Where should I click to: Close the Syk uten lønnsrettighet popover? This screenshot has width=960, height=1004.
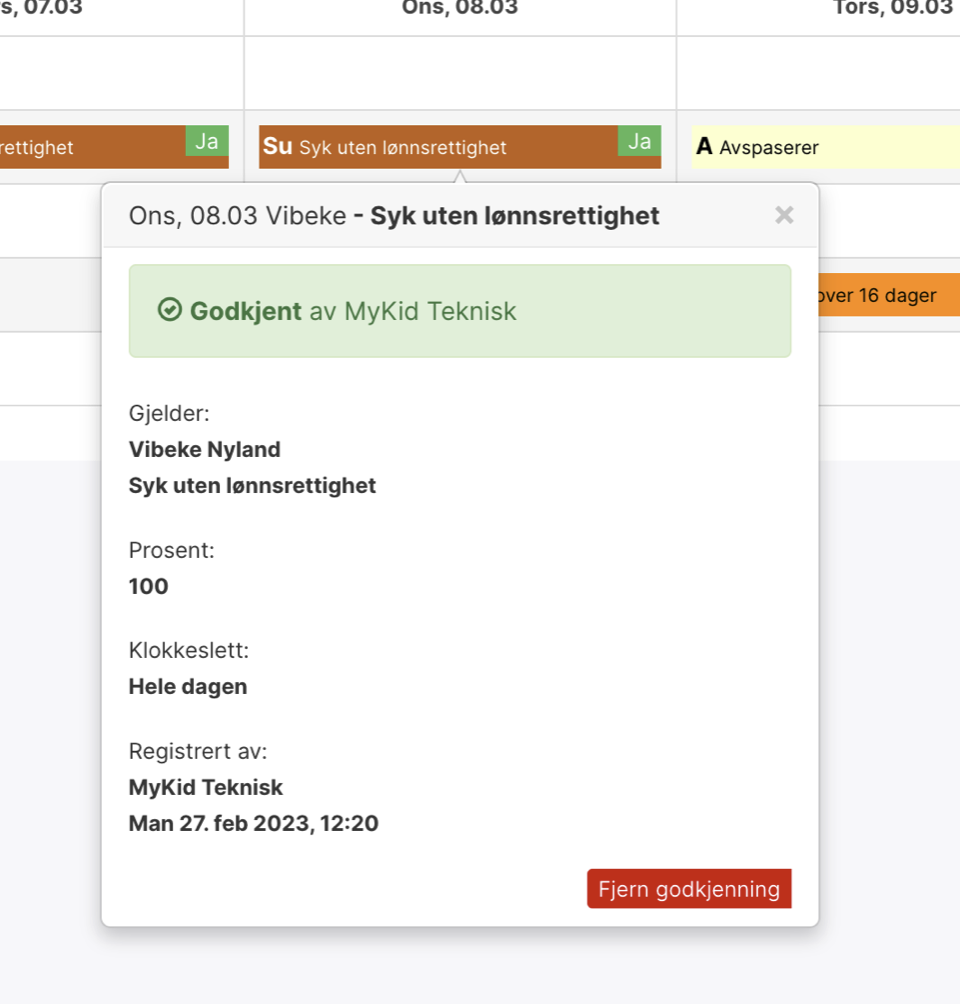784,215
